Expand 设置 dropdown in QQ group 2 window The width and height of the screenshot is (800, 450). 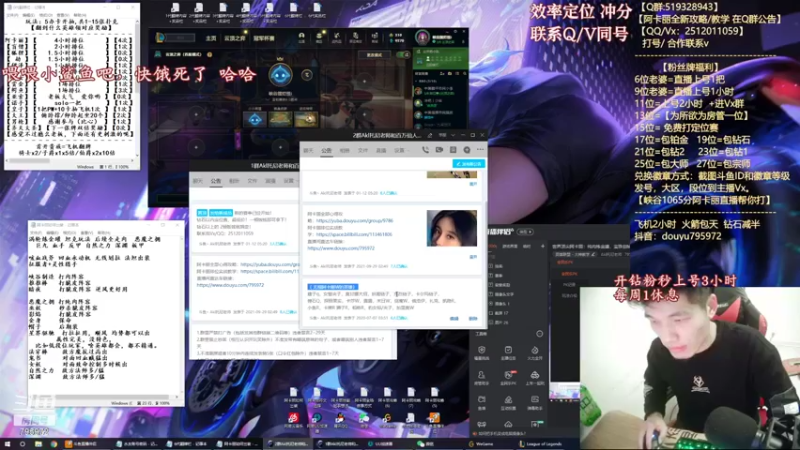pyautogui.click(x=401, y=151)
